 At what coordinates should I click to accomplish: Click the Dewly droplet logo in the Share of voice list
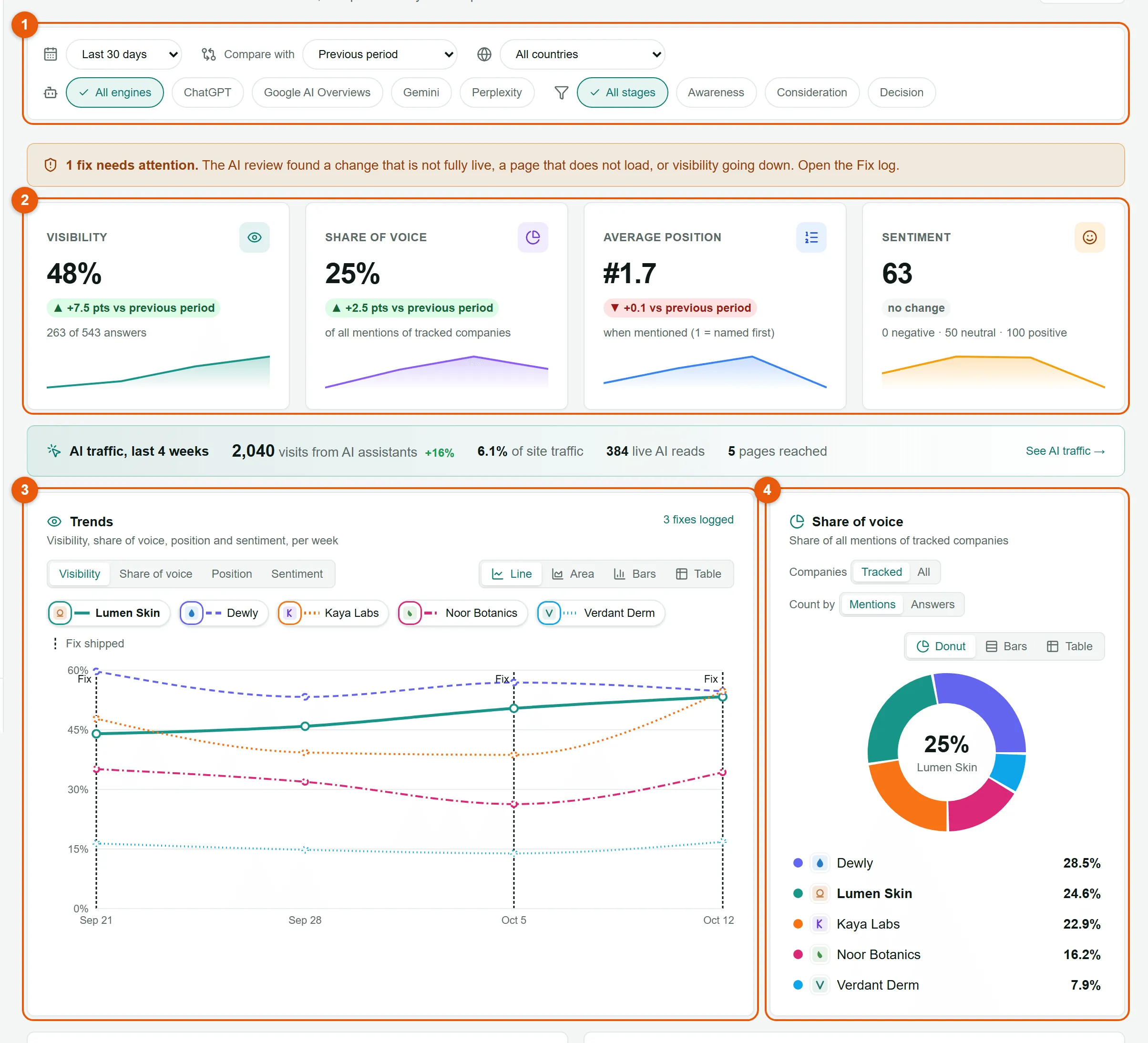pos(820,863)
